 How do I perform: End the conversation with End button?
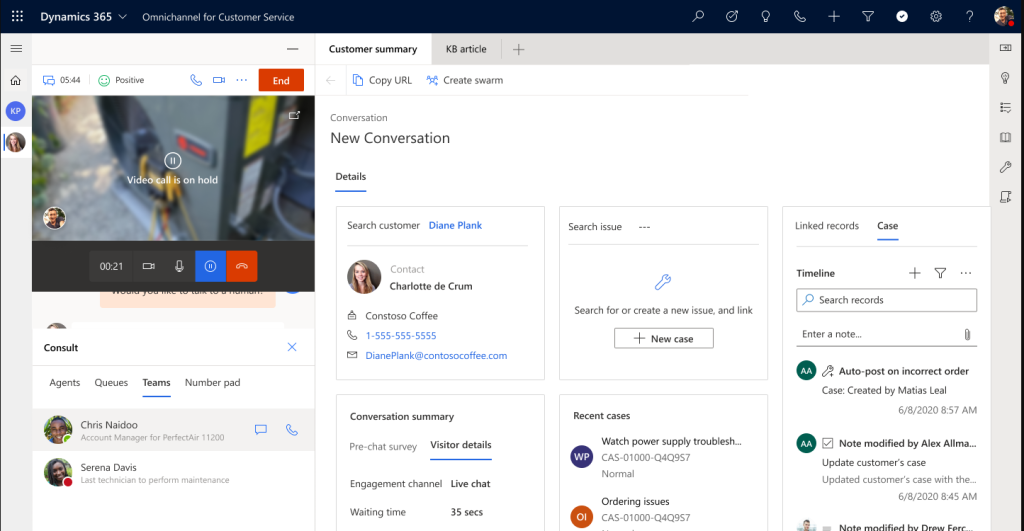pyautogui.click(x=281, y=81)
